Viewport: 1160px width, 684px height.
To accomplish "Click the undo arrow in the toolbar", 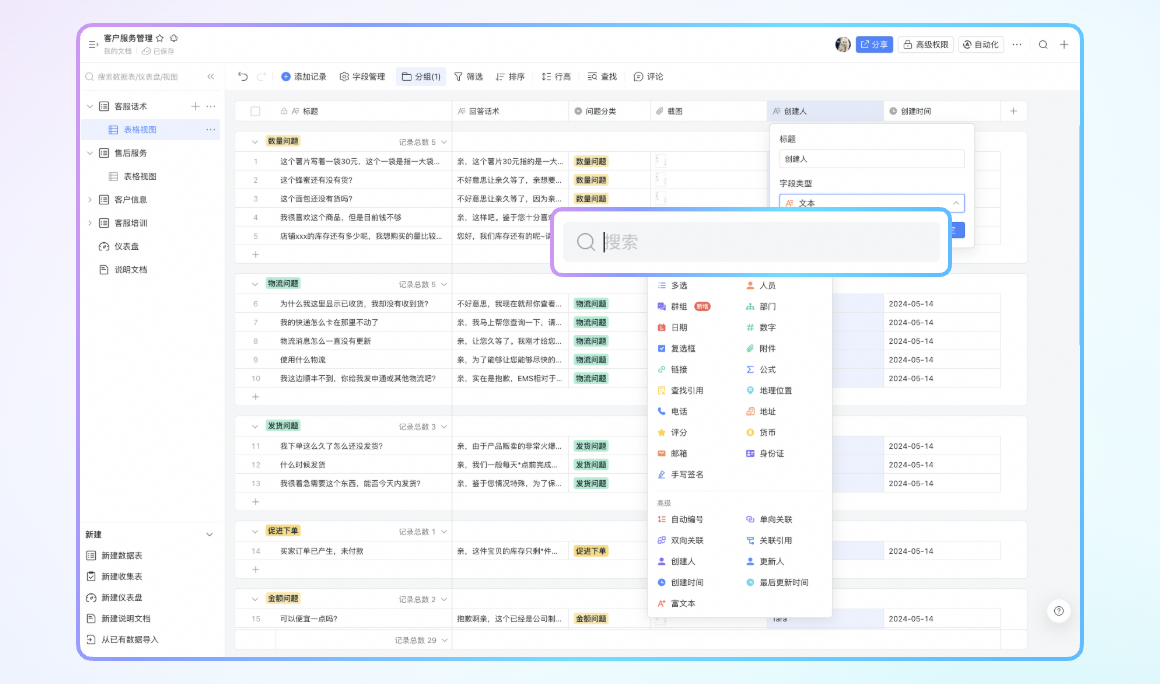I will pos(243,76).
